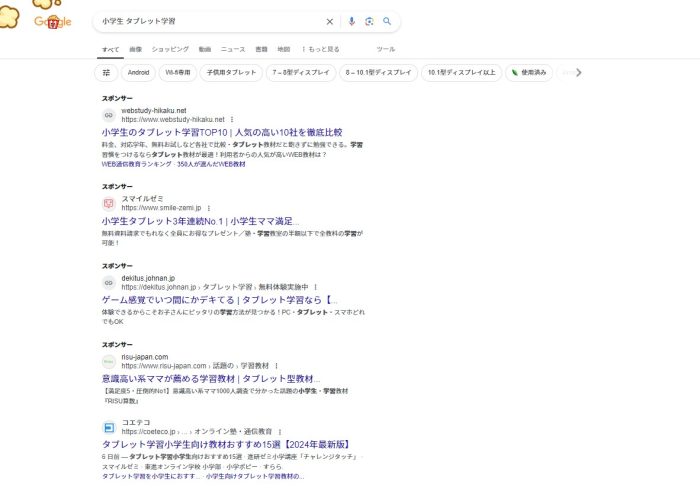Open the ニュース tab
The width and height of the screenshot is (700, 488).
[233, 49]
